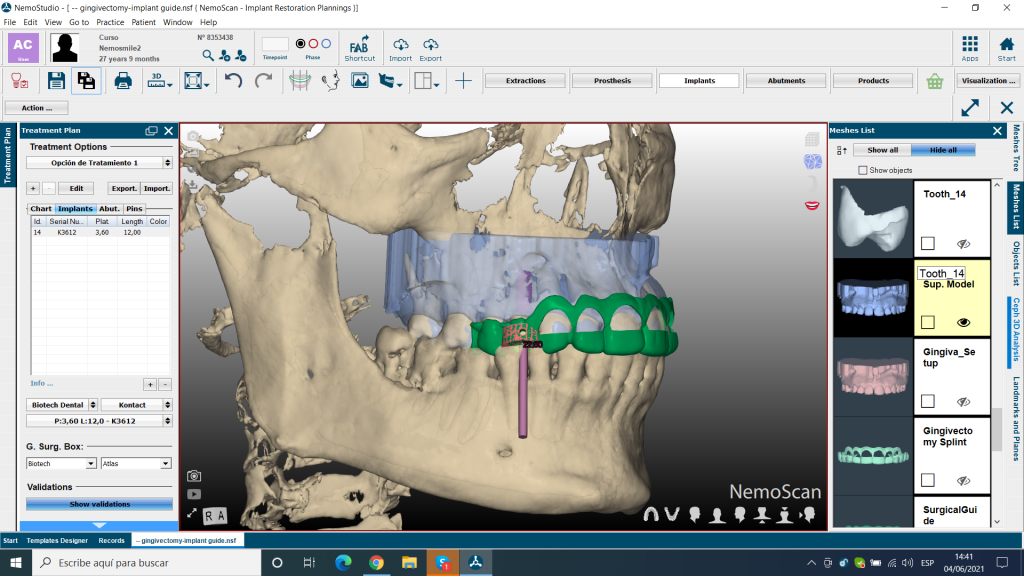Open the Opción de Tratamiento 1 dropdown
The height and width of the screenshot is (576, 1024).
click(99, 163)
